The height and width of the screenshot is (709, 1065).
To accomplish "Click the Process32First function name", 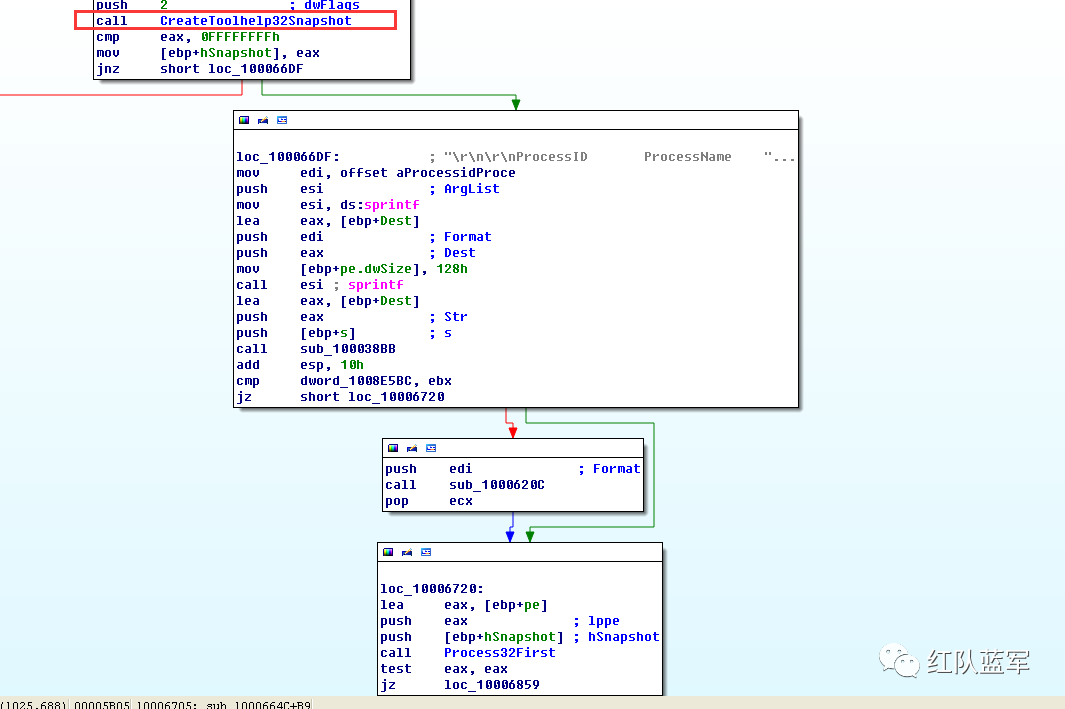I will (x=499, y=653).
